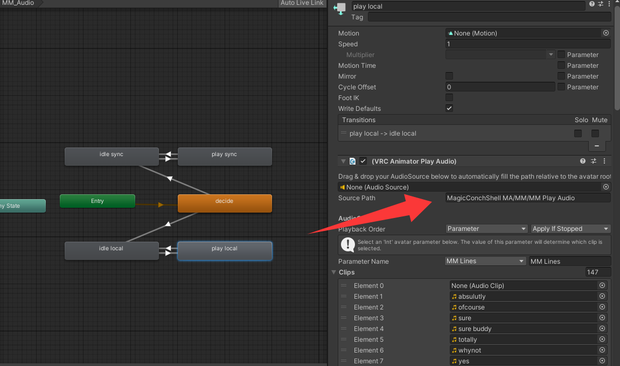Image resolution: width=620 pixels, height=366 pixels.
Task: Enable the Mirror checkbox
Action: click(x=449, y=76)
